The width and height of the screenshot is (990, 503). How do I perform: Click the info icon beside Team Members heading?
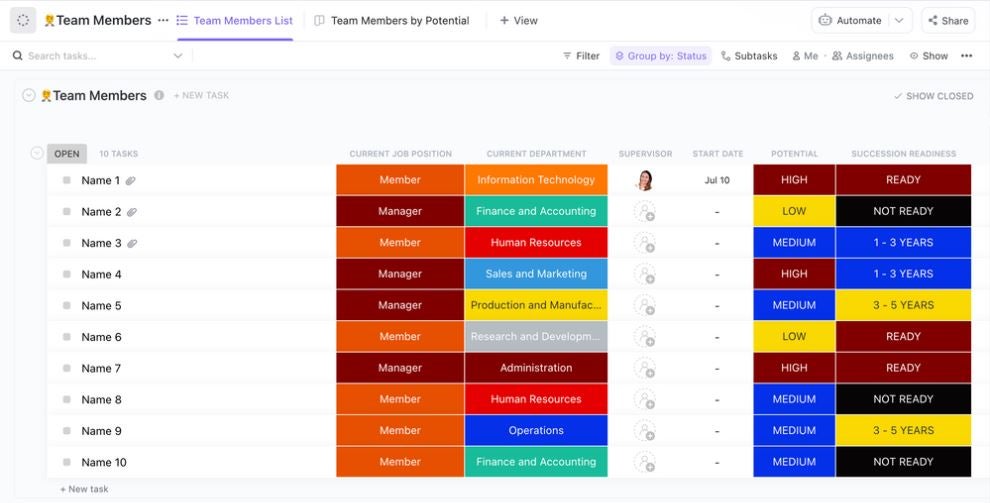(160, 96)
